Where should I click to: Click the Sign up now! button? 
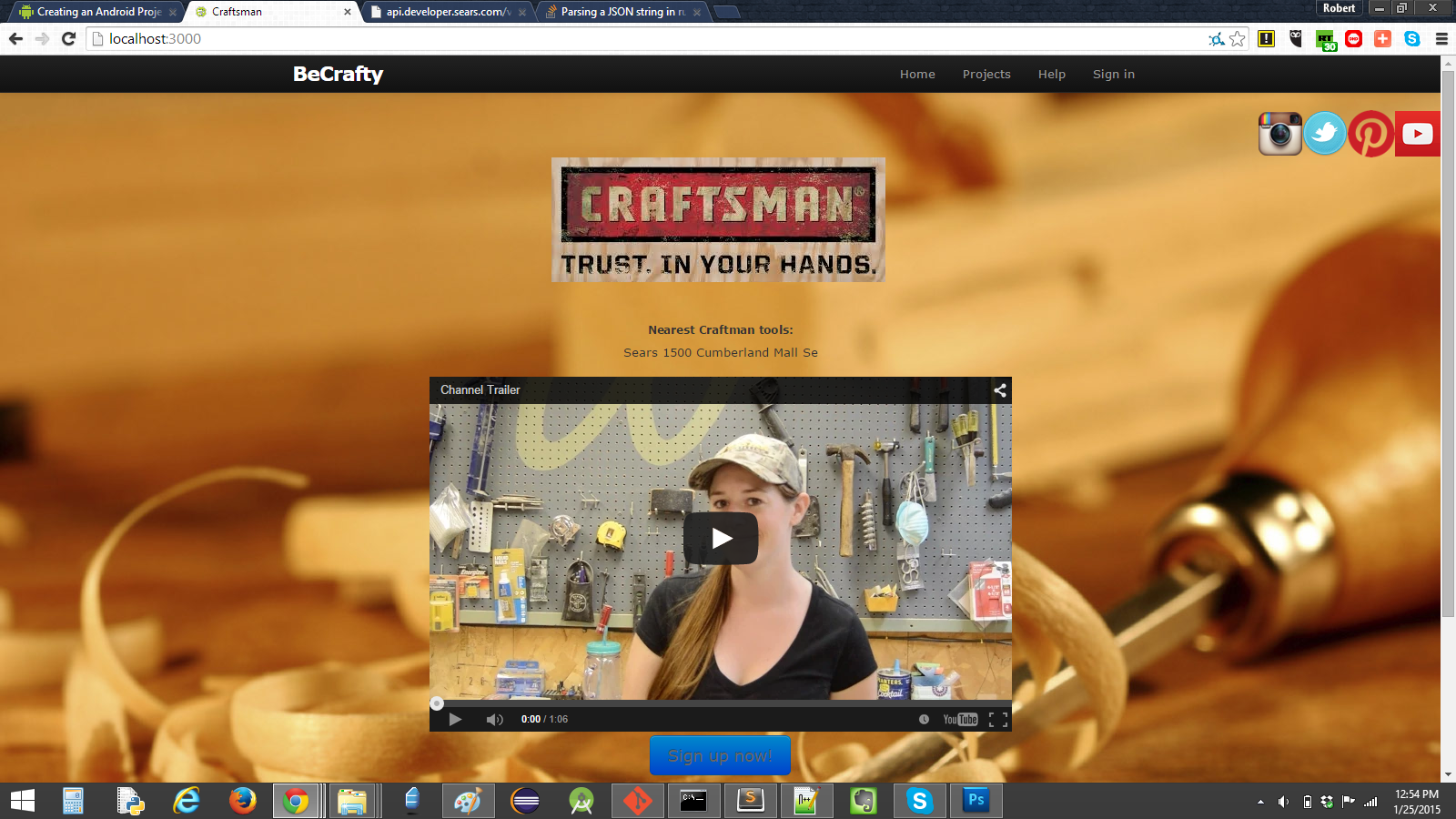pyautogui.click(x=720, y=755)
